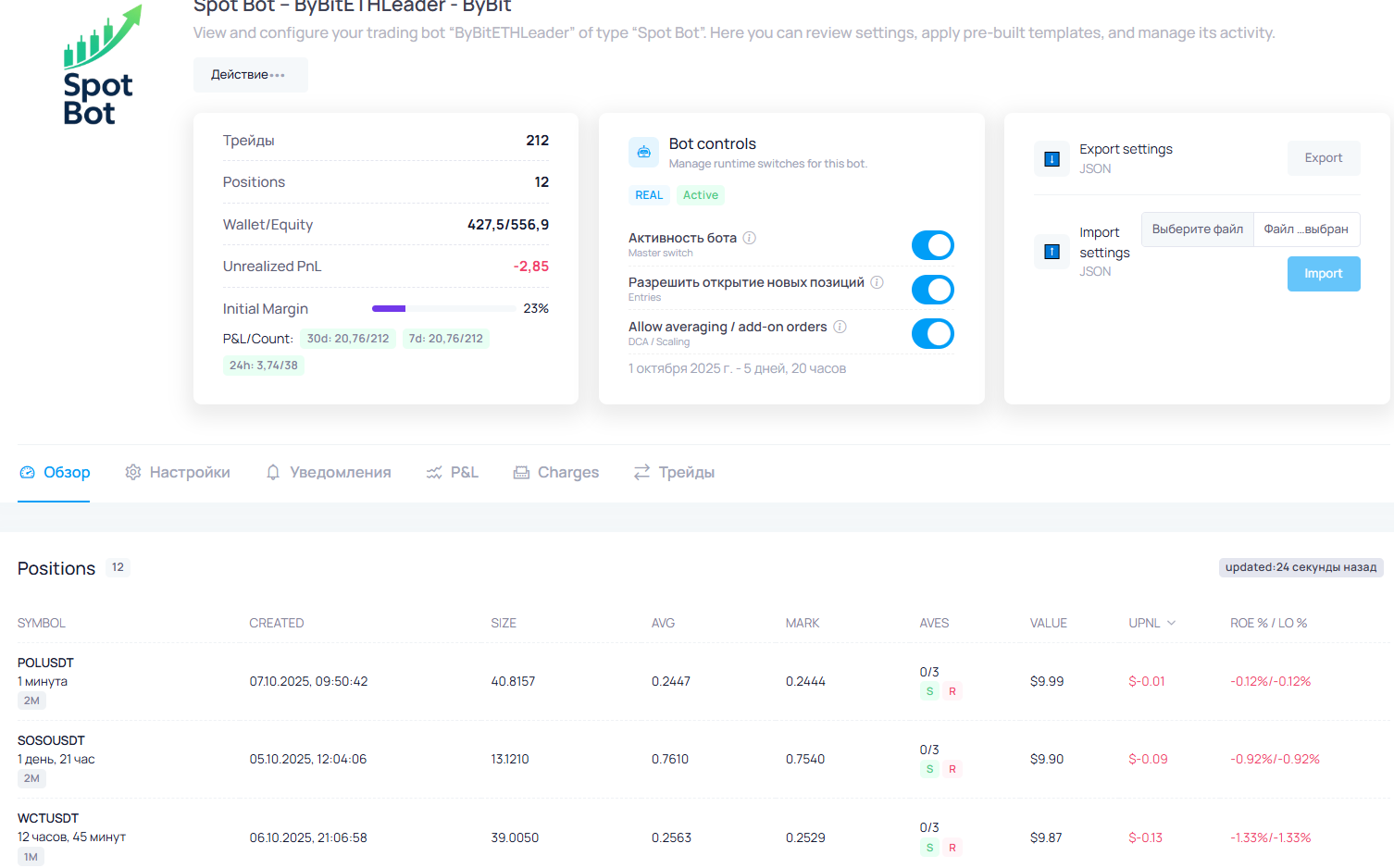Click the Initial Margin progress bar
1394x868 pixels.
coord(443,309)
